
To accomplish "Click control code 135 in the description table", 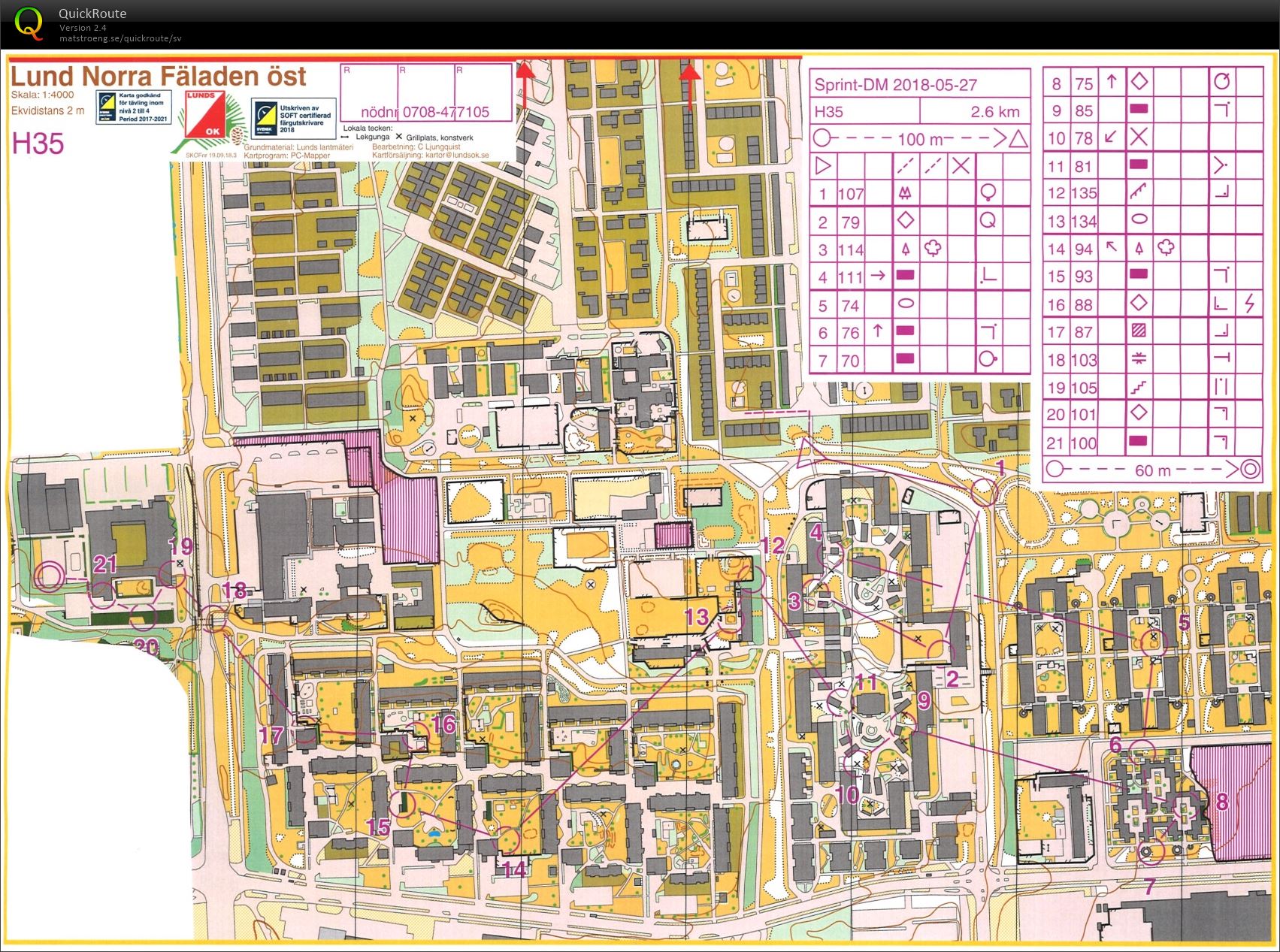I will tap(1084, 193).
